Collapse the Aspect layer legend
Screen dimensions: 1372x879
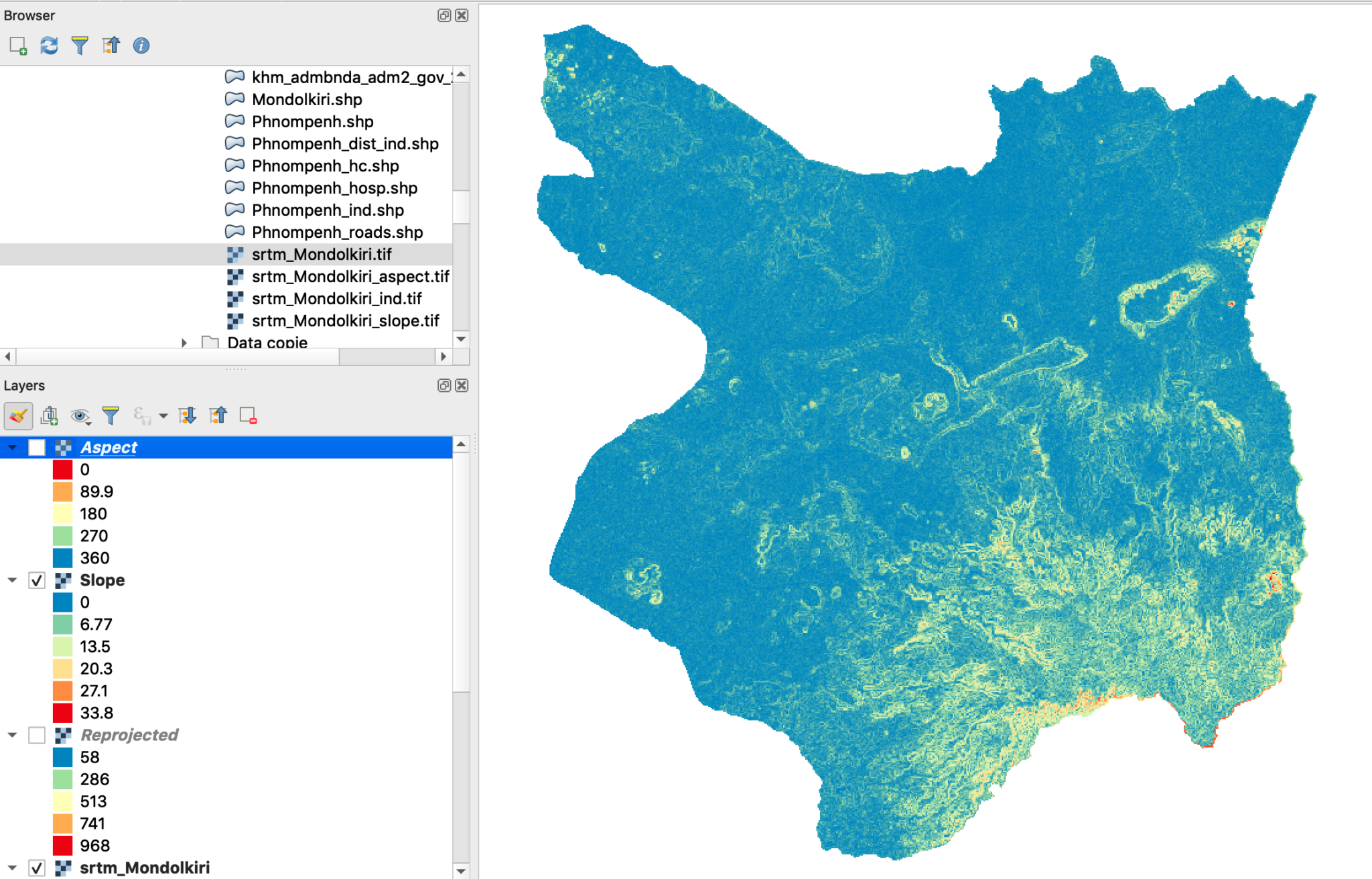click(13, 447)
